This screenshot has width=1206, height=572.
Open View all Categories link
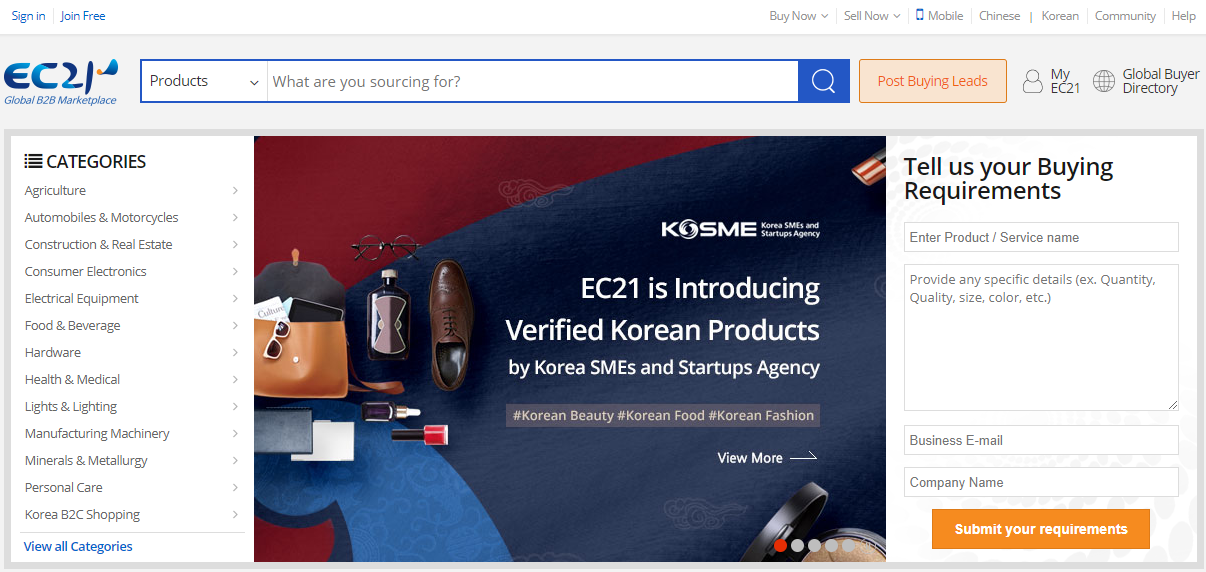coord(78,546)
